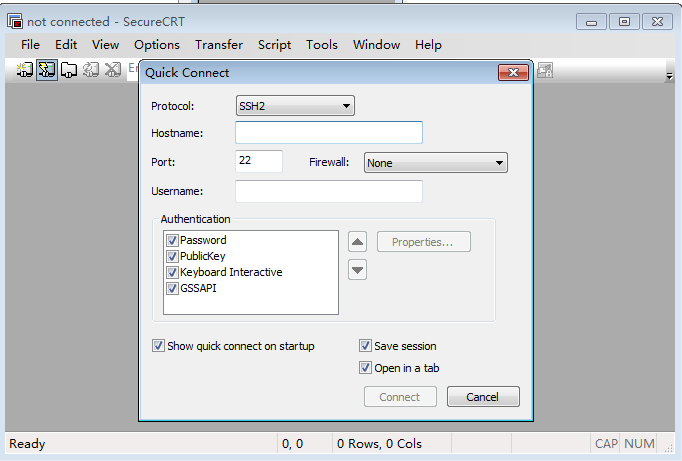Click the Port field containing 22
This screenshot has height=461, width=682.
[259, 161]
